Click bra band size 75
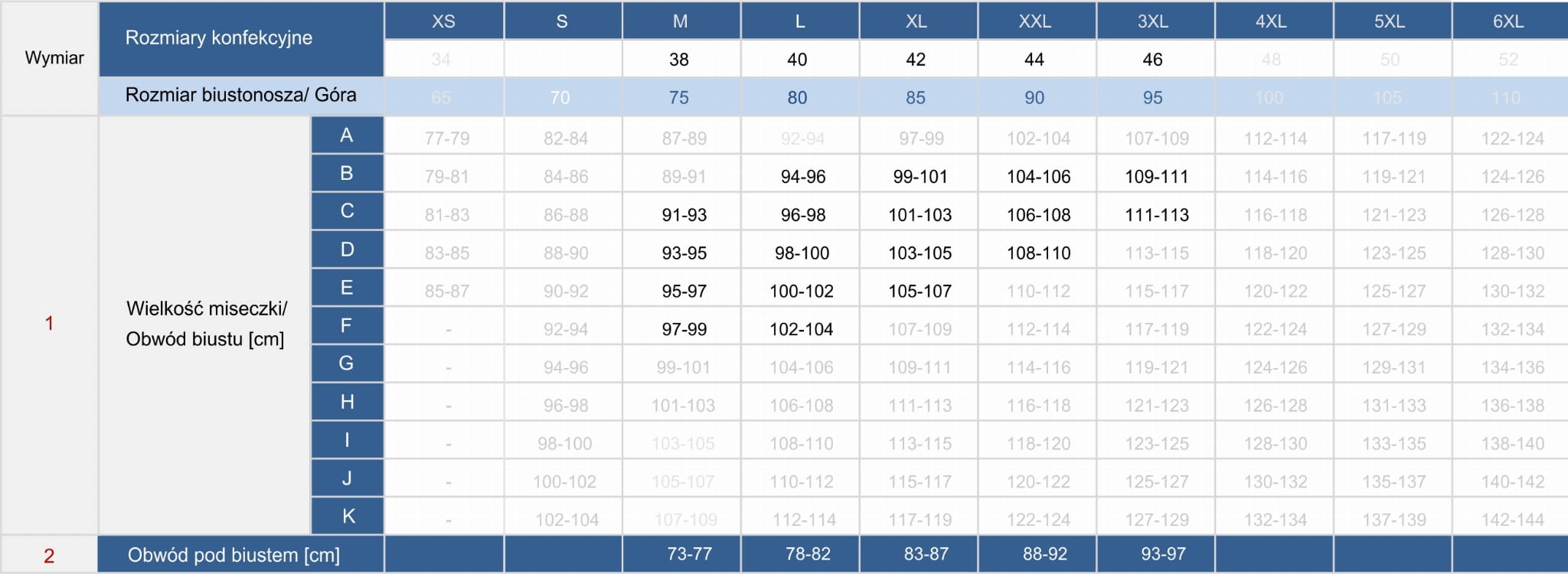The width and height of the screenshot is (1568, 574). [679, 98]
